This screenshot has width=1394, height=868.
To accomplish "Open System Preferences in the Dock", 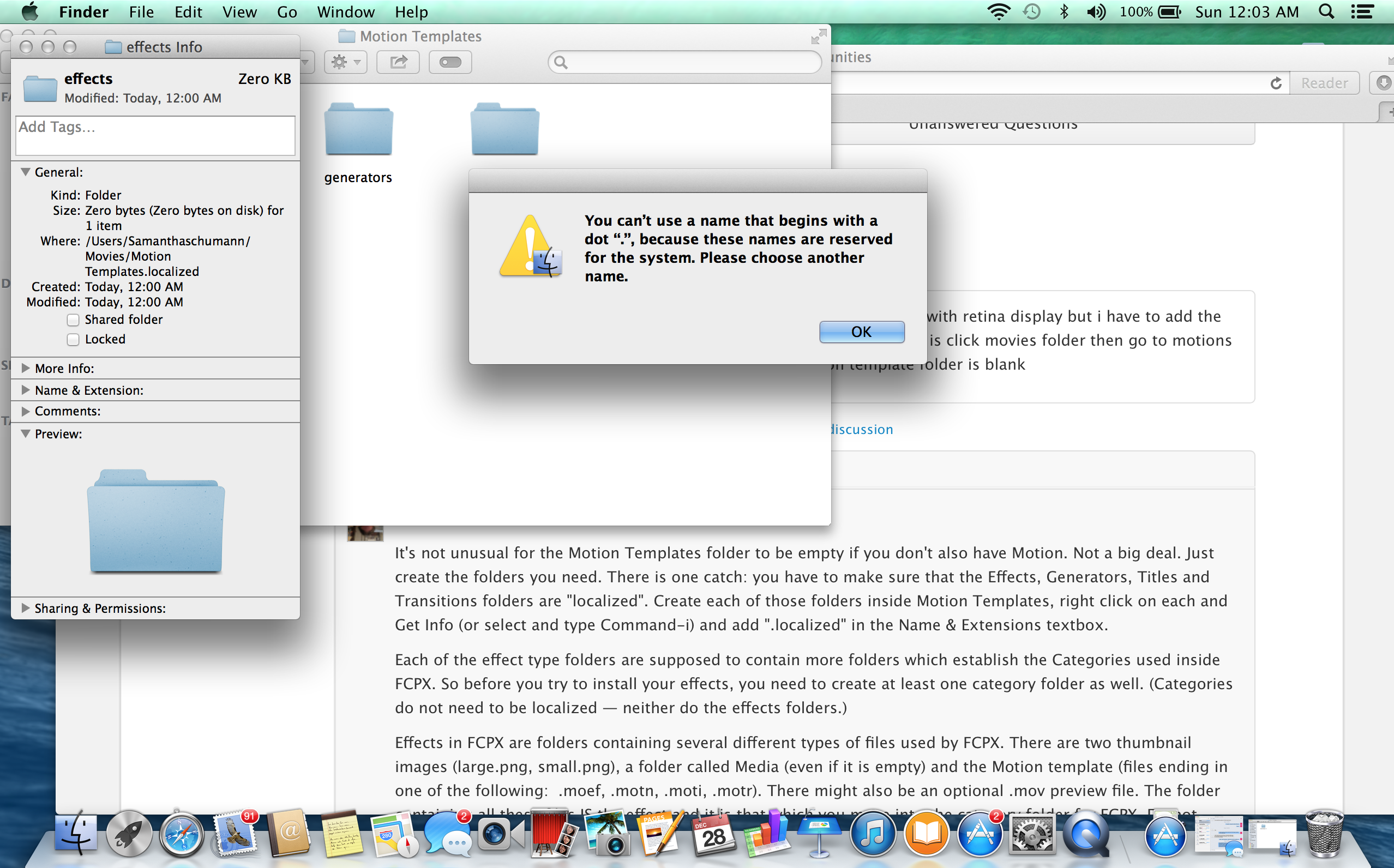I will (1032, 834).
